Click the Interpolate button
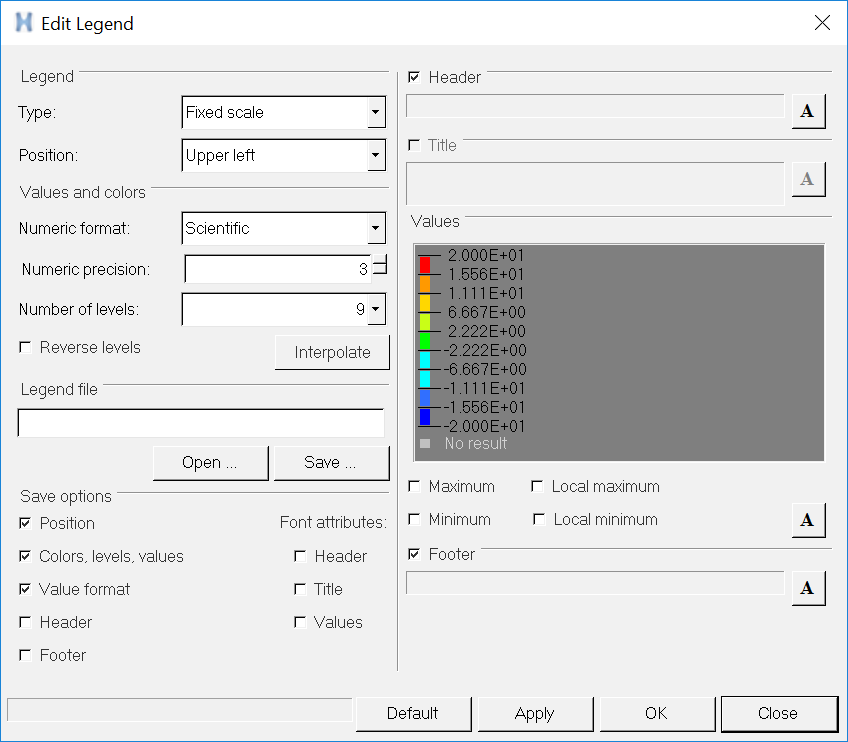This screenshot has width=848, height=742. [332, 352]
